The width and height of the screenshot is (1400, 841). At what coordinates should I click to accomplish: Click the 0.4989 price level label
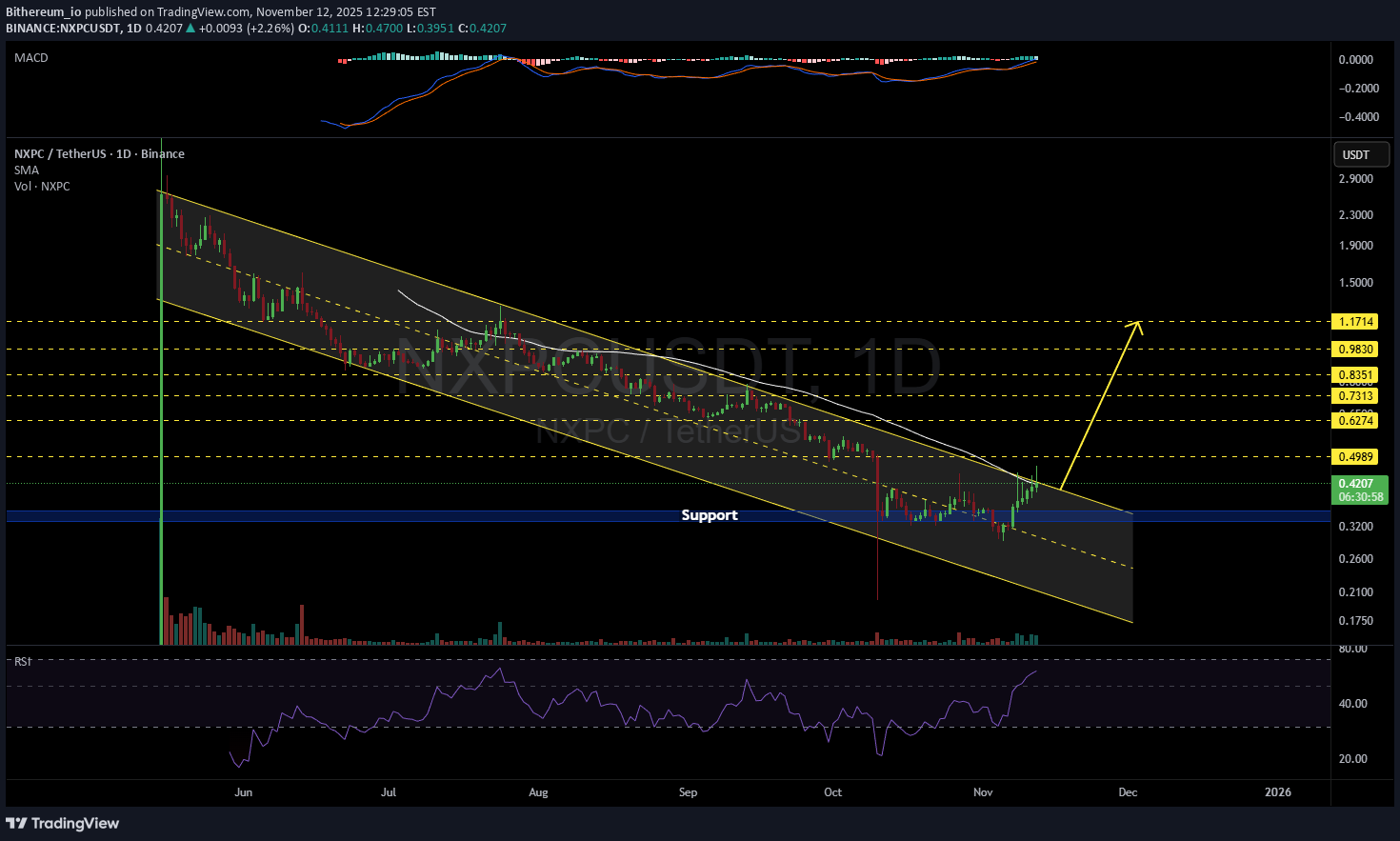(x=1355, y=457)
